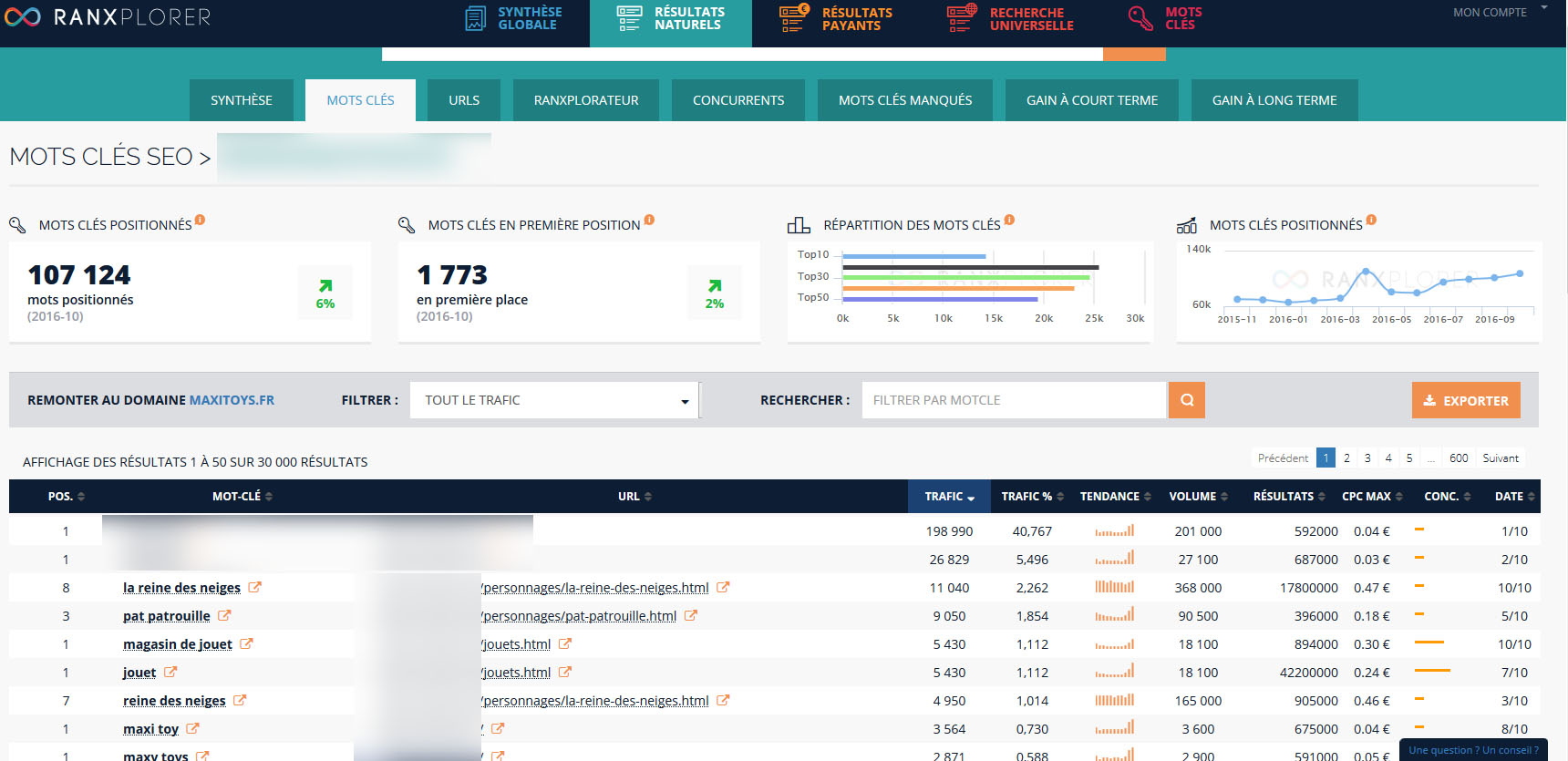Switch to Ranxplorateur tab
1568x761 pixels.
point(586,100)
